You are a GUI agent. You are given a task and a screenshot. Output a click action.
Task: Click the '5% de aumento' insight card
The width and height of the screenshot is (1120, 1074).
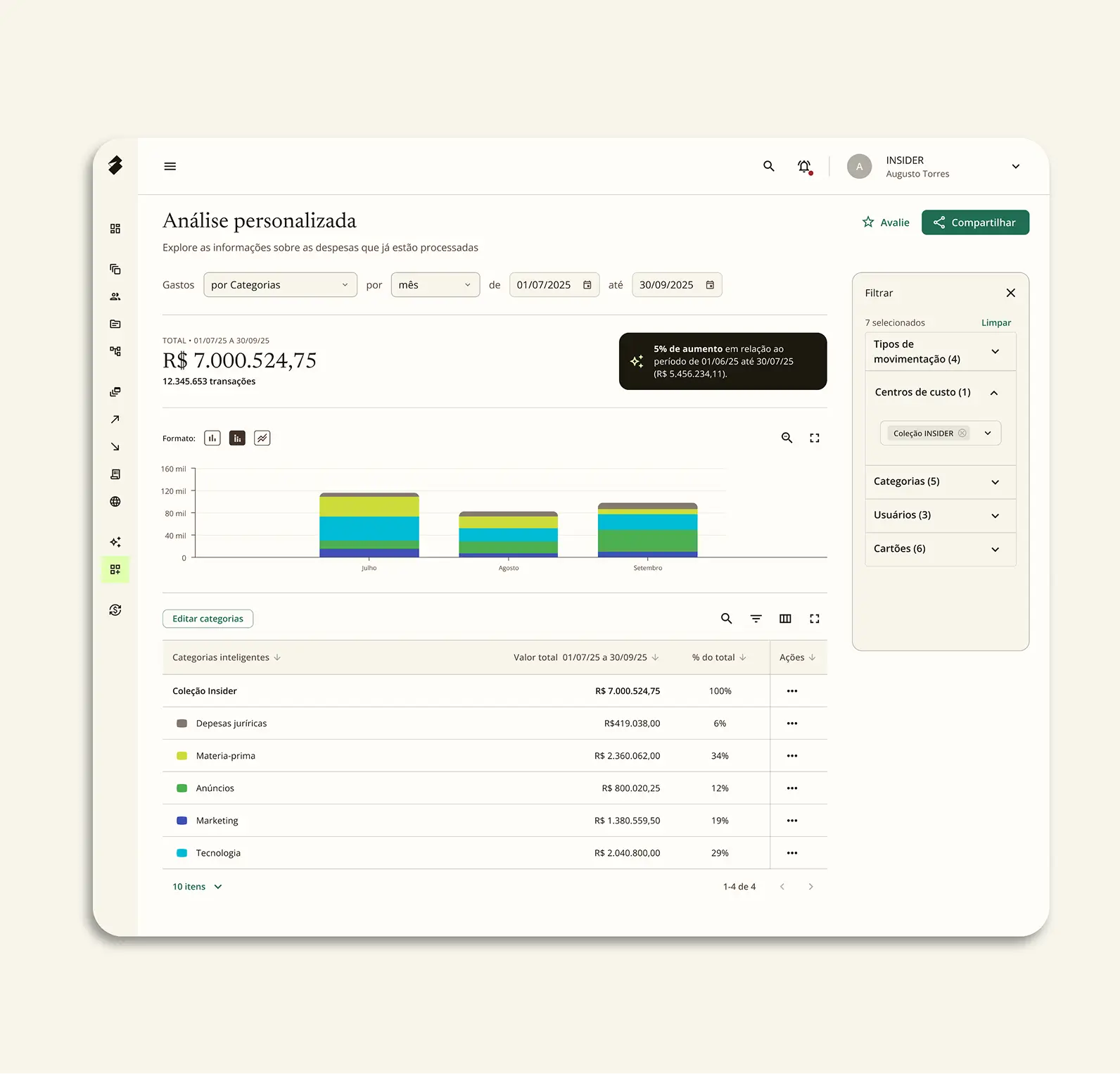(723, 361)
